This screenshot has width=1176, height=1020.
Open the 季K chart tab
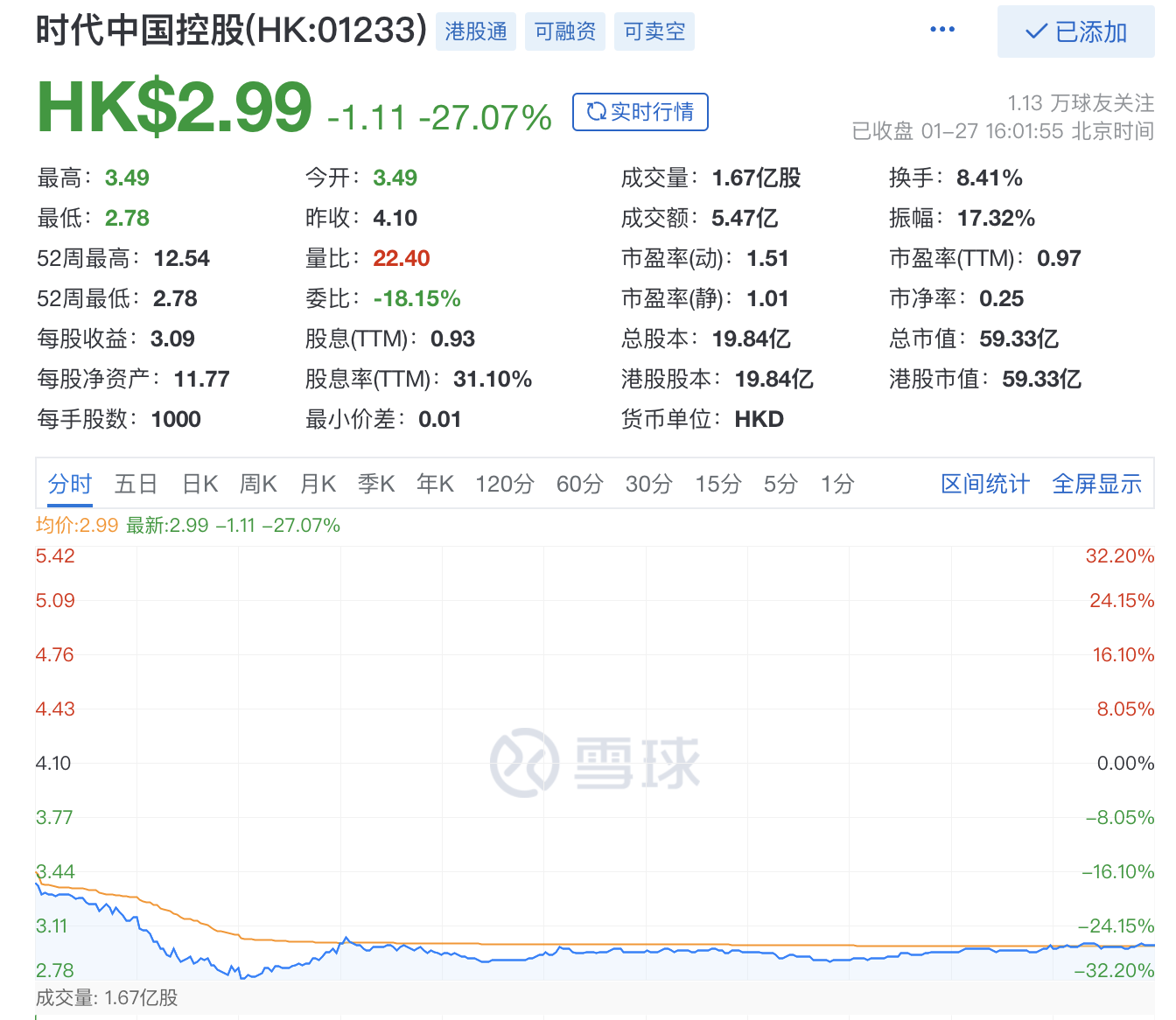376,484
